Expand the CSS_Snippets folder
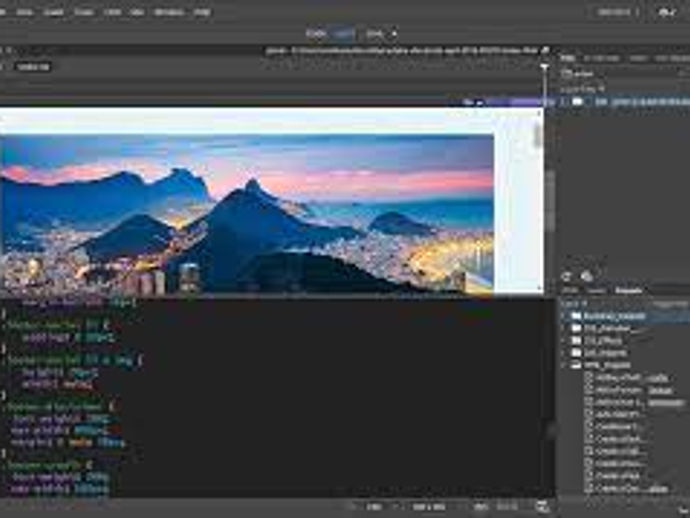This screenshot has width=690, height=518. coord(564,353)
